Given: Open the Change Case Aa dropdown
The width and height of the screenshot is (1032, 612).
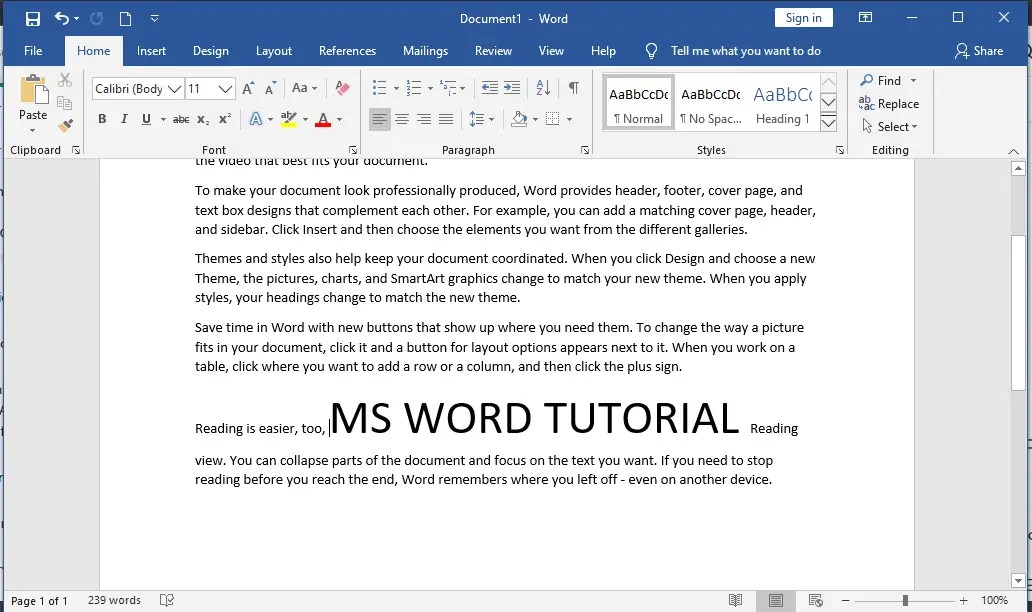Looking at the screenshot, I should coord(304,88).
